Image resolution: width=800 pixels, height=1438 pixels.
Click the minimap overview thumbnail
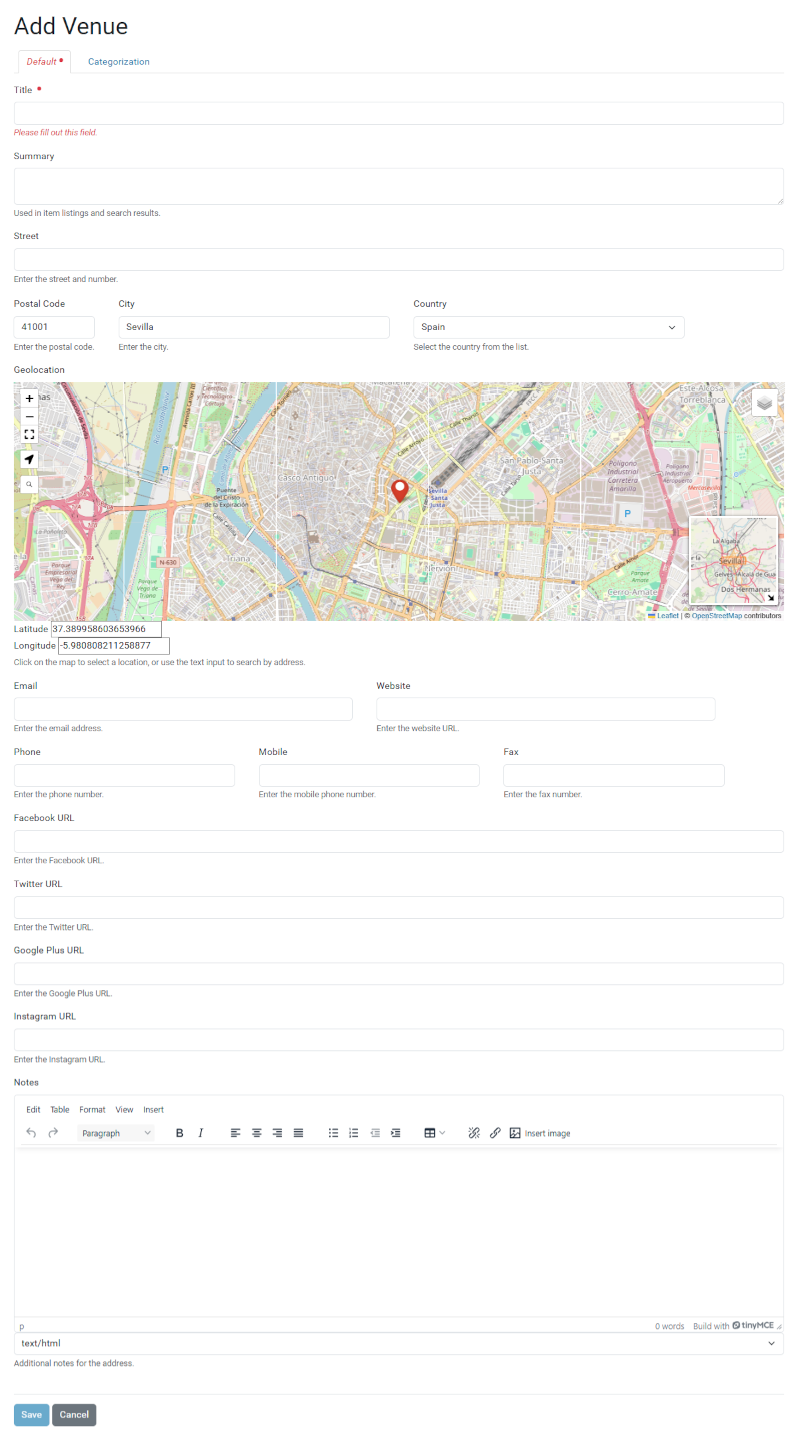pos(732,560)
